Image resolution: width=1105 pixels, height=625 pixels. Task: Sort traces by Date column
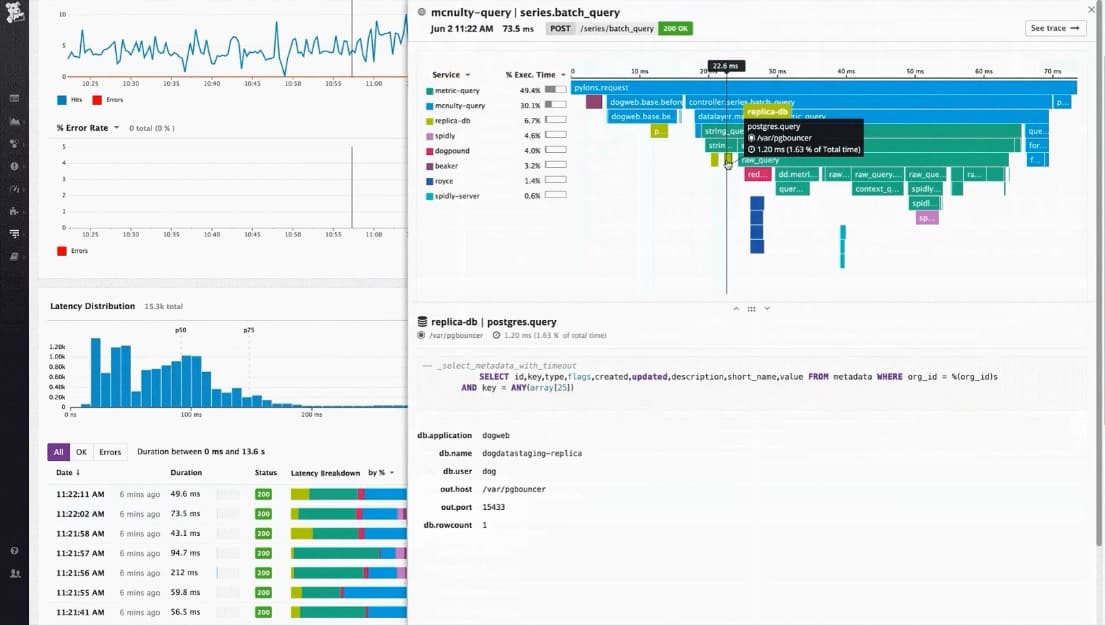click(68, 472)
